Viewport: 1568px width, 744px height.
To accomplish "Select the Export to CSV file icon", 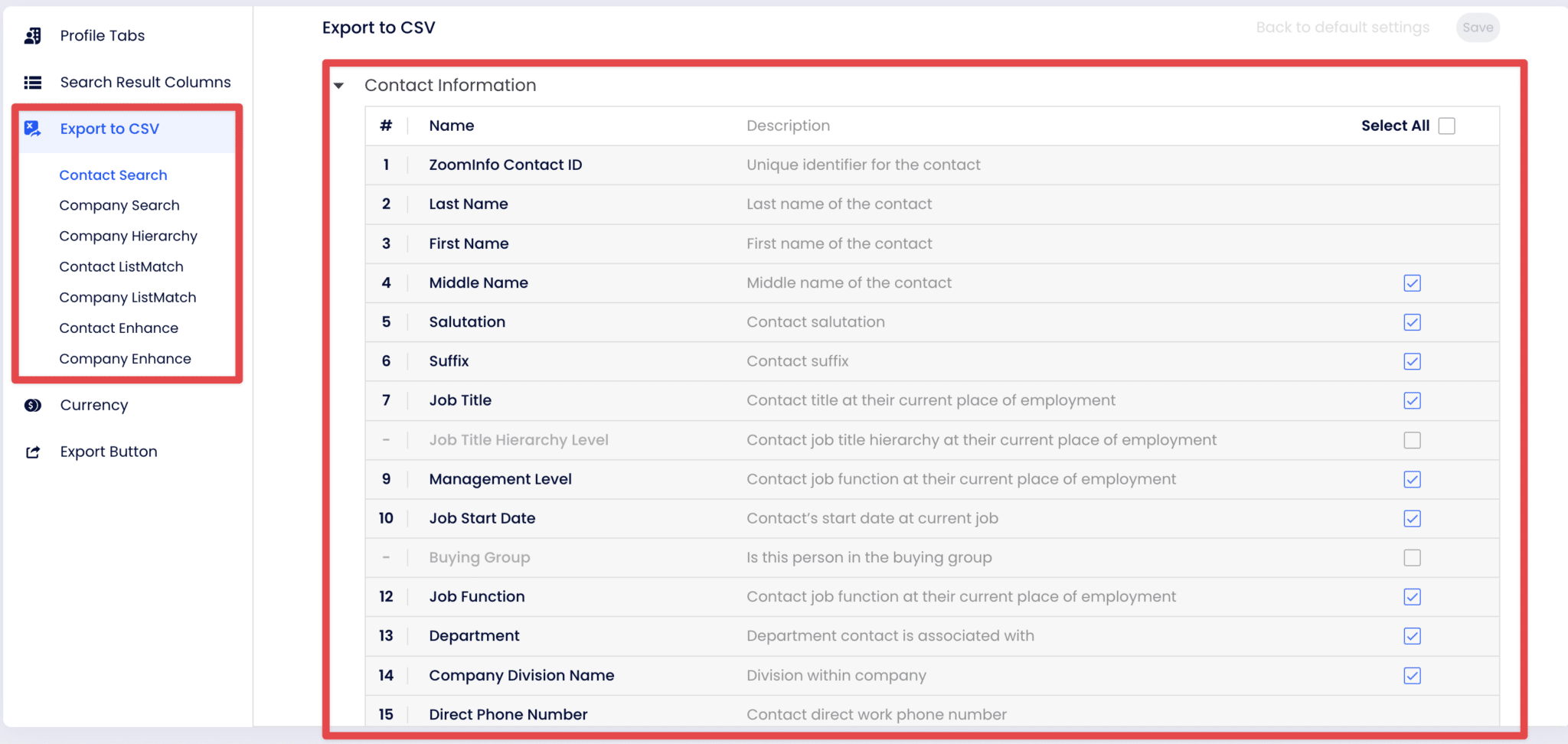I will tap(32, 129).
